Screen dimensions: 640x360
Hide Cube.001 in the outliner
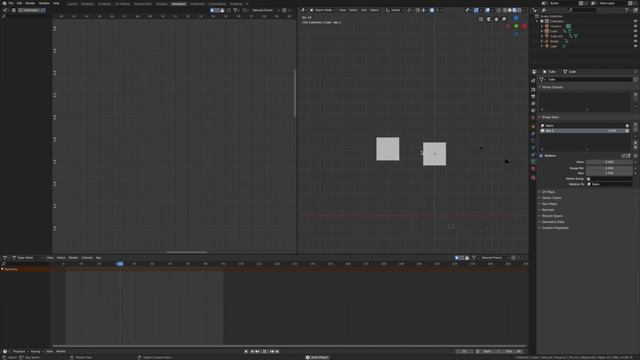(636, 36)
